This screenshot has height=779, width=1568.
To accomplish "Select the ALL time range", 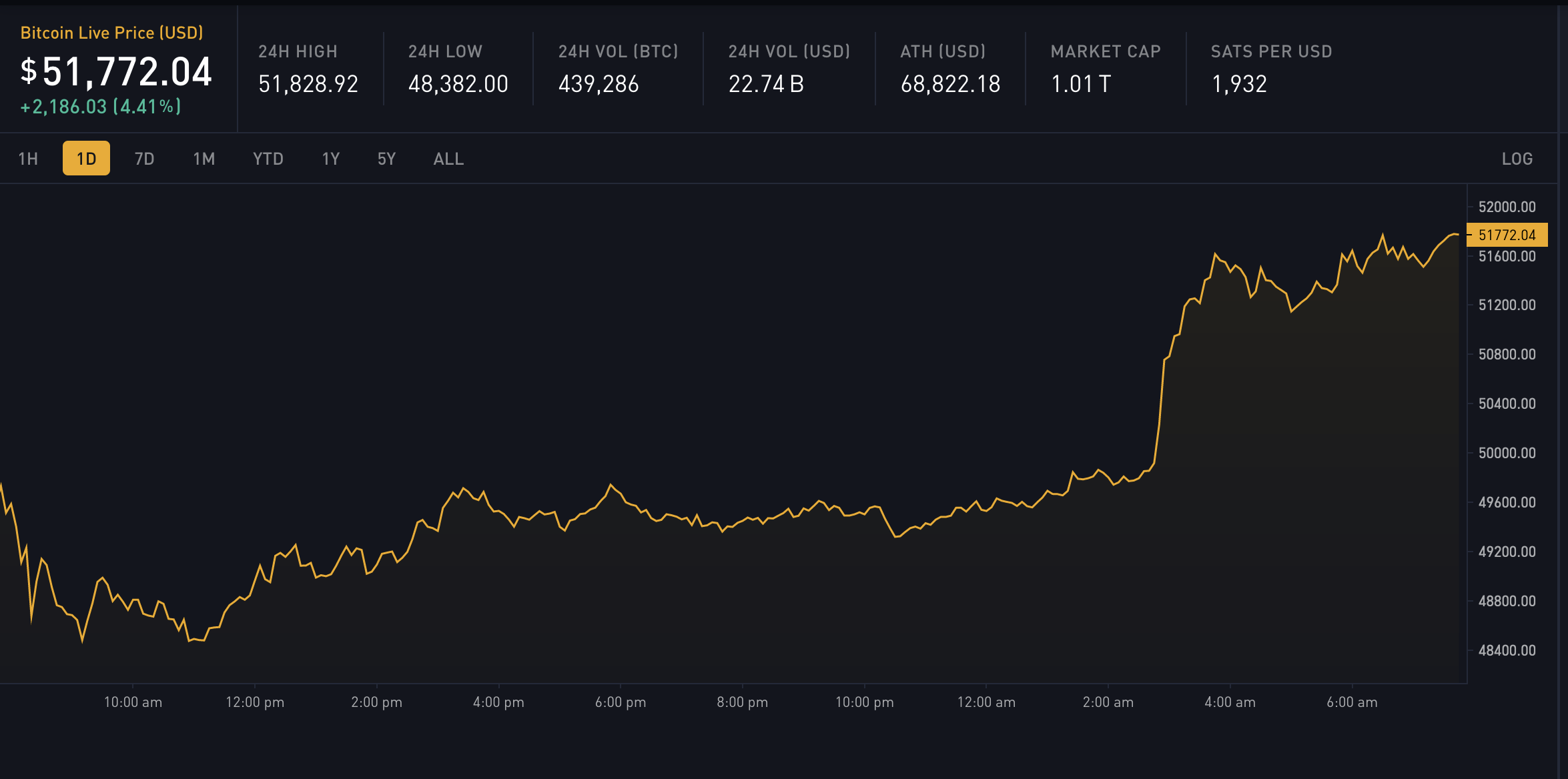I will (448, 159).
